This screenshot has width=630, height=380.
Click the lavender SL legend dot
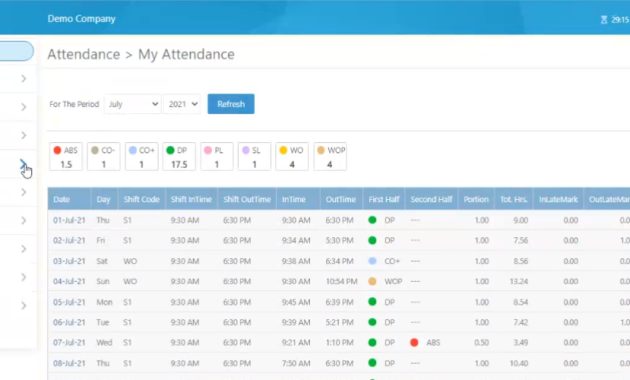[245, 150]
